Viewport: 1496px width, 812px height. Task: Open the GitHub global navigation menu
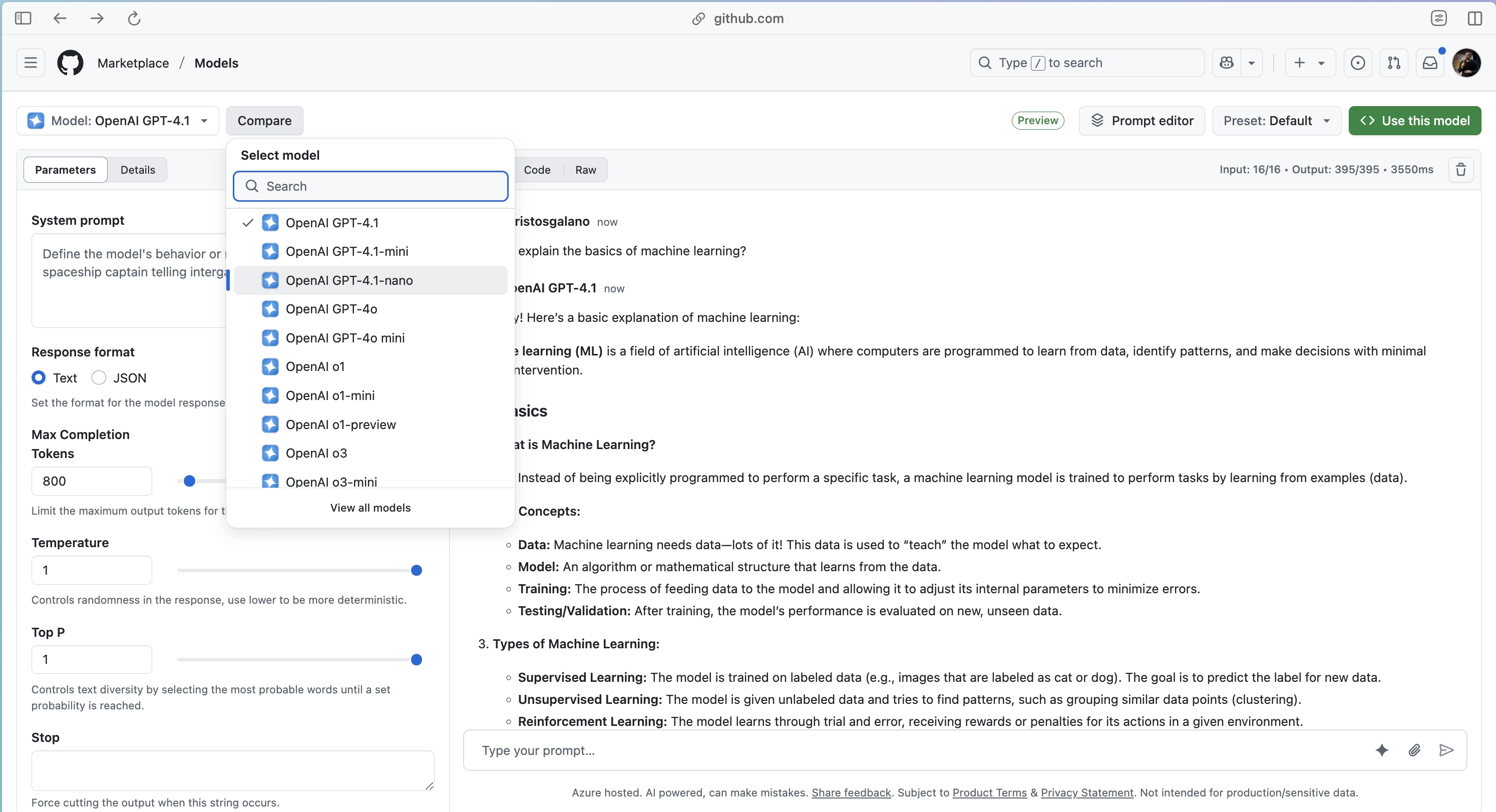click(x=31, y=63)
